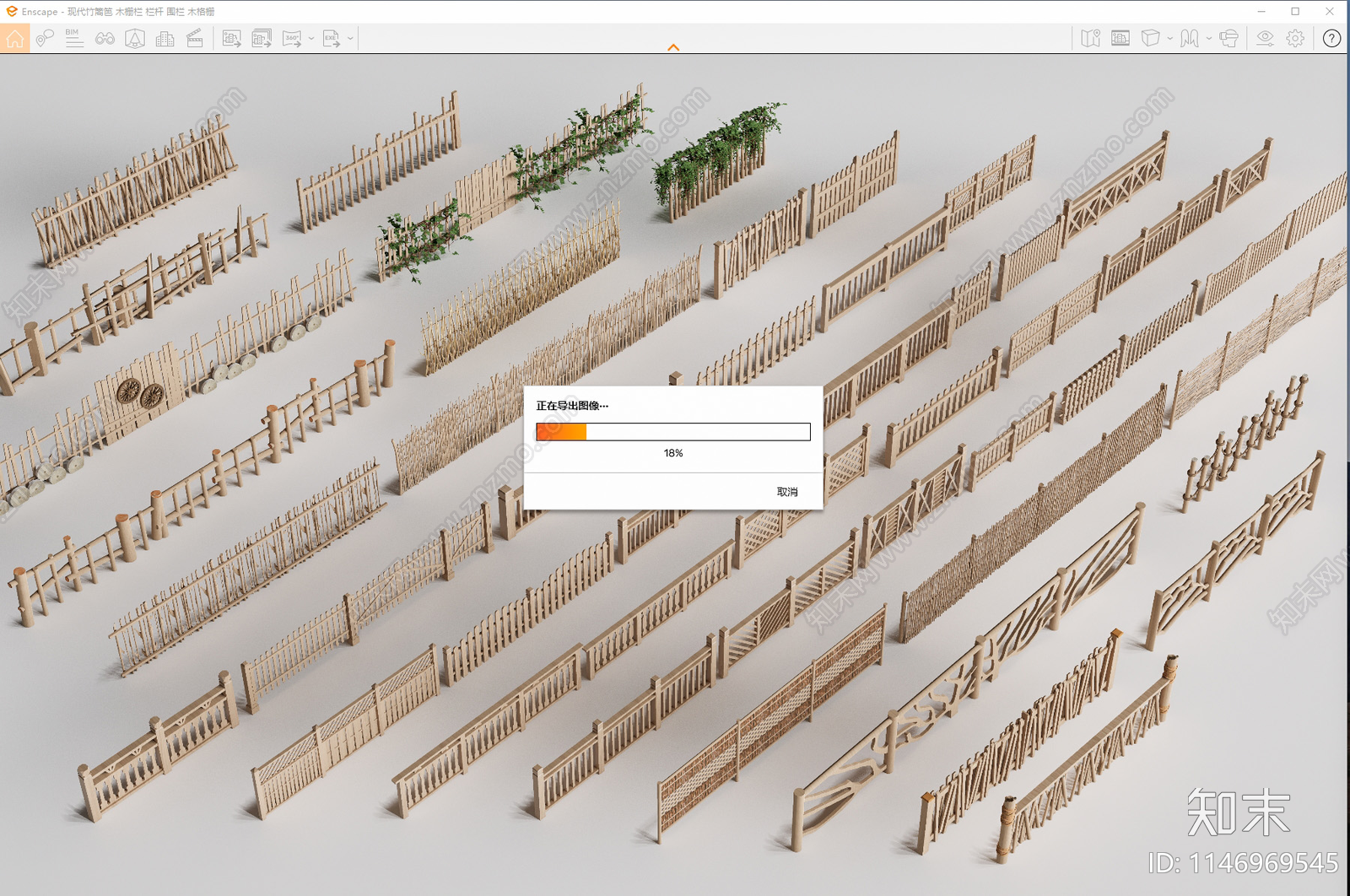Open the Home view button
1350x896 pixels.
15,38
